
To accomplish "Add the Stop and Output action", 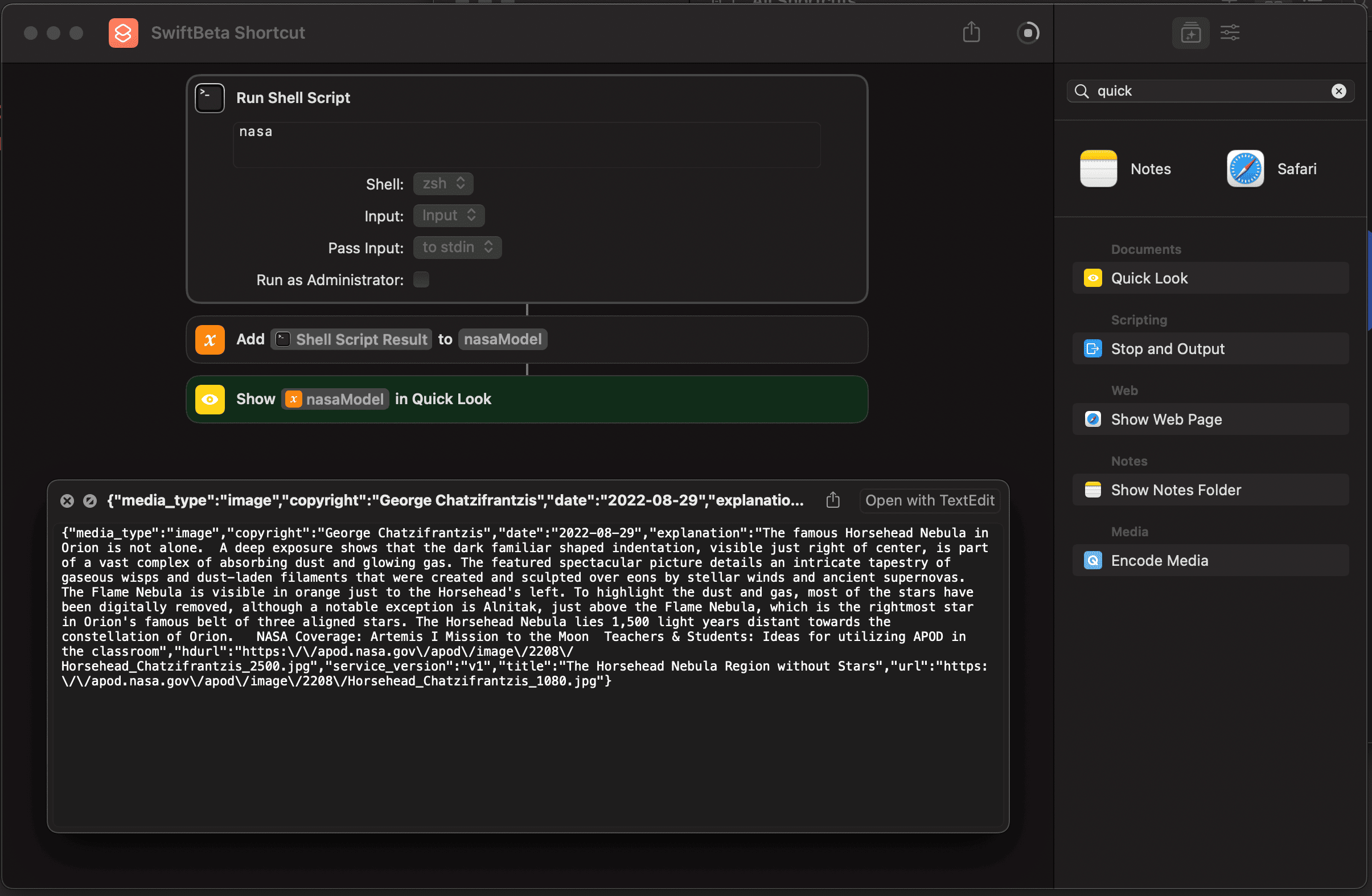I will pos(1210,349).
